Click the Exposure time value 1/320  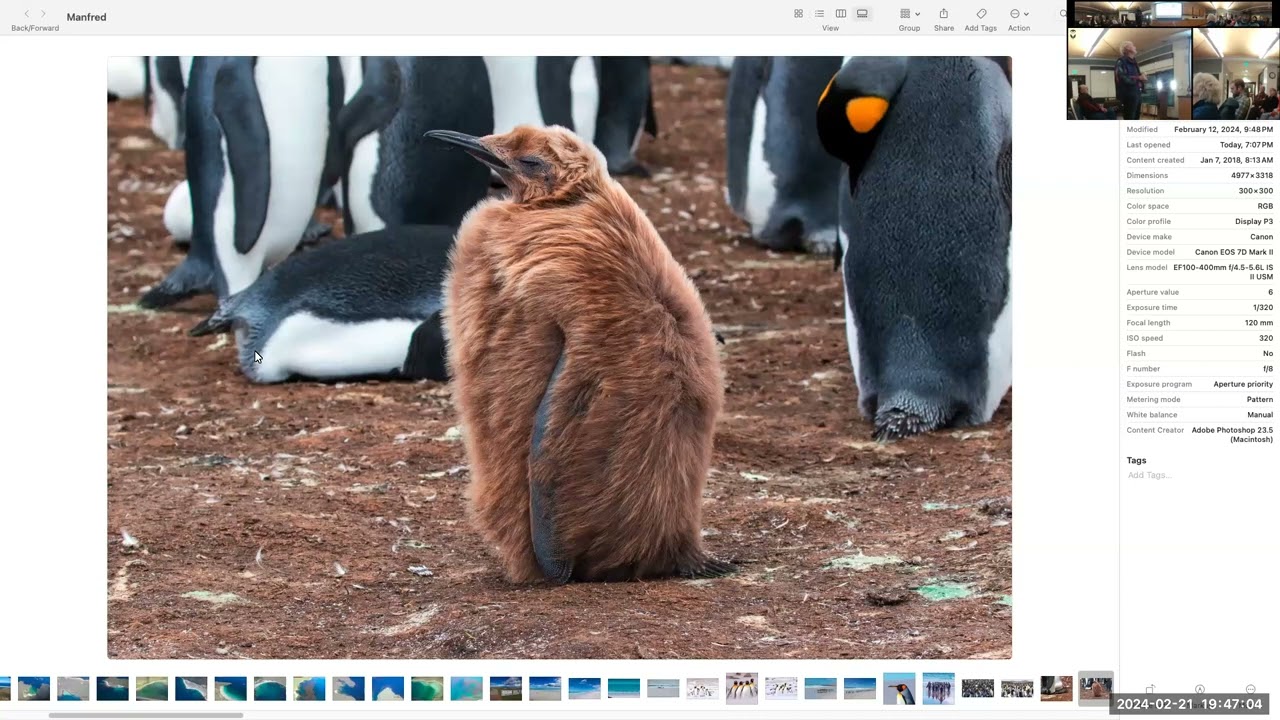(x=1263, y=308)
